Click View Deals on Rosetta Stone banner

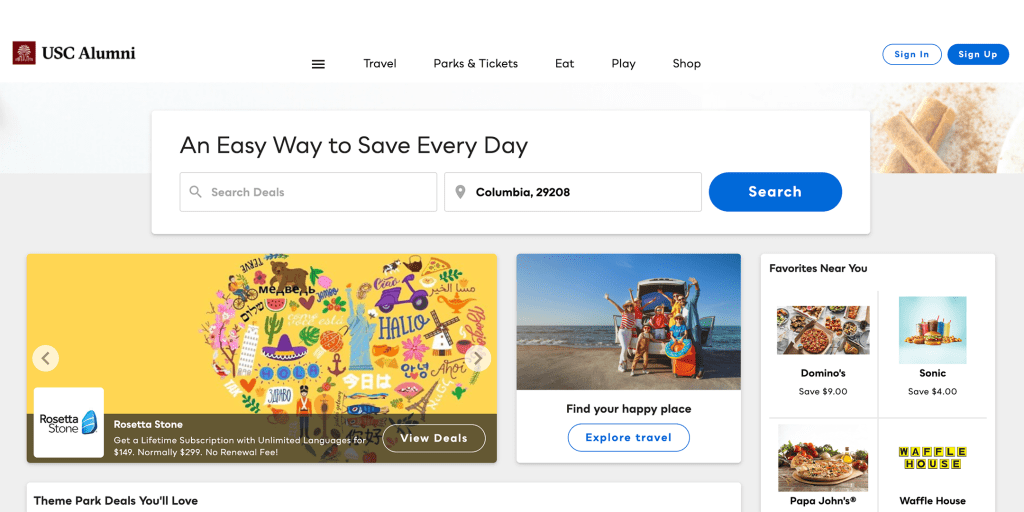(x=434, y=438)
